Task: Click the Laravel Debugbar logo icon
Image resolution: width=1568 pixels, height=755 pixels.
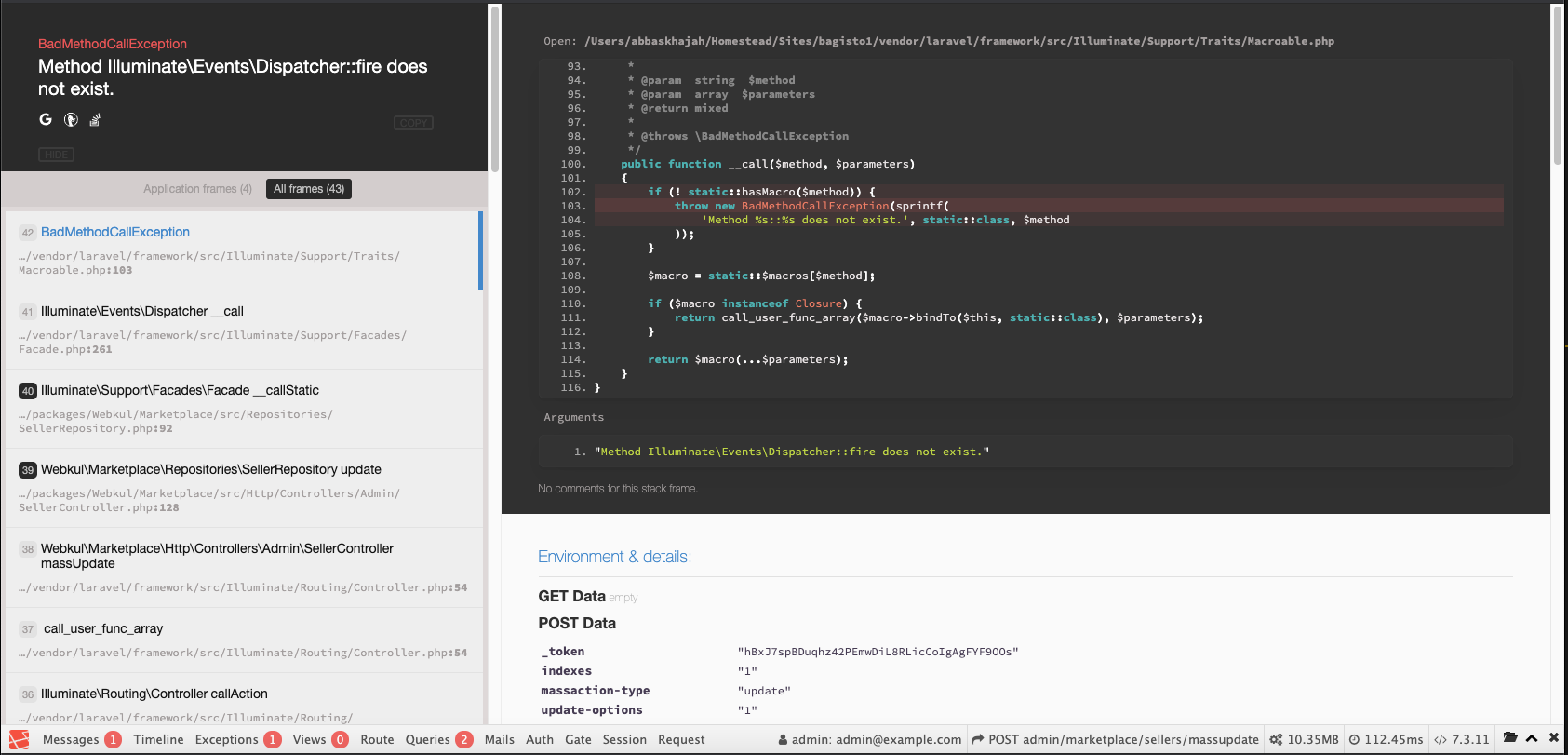Action: click(19, 739)
